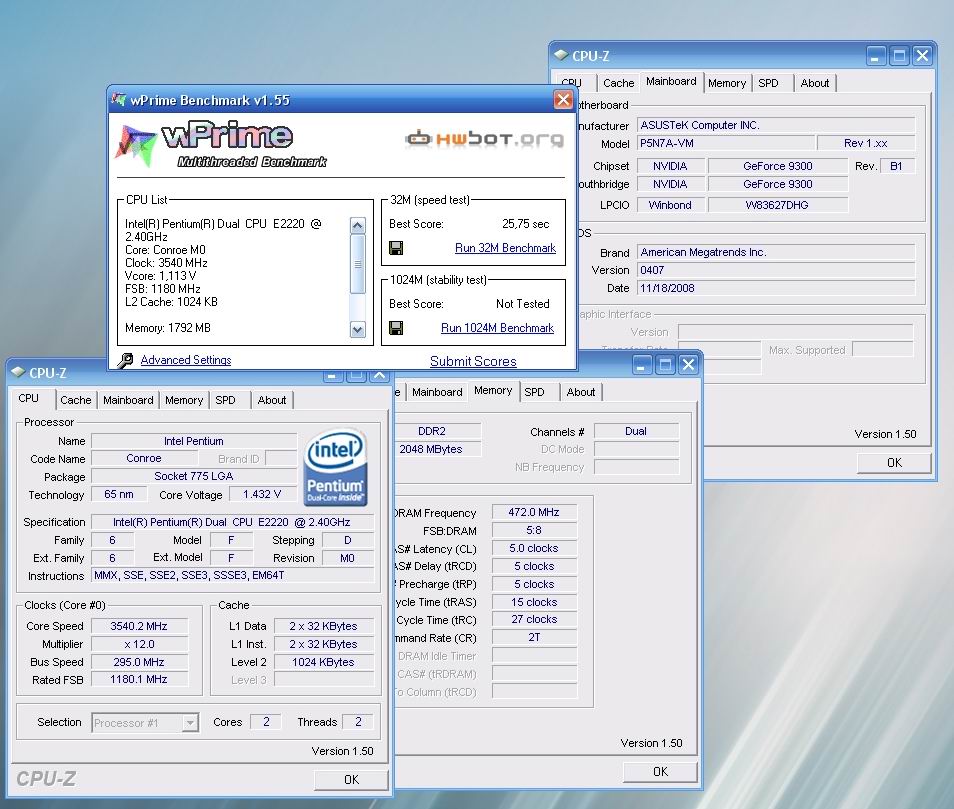Click BIOS brand American Megatrends Inc.

(x=776, y=252)
